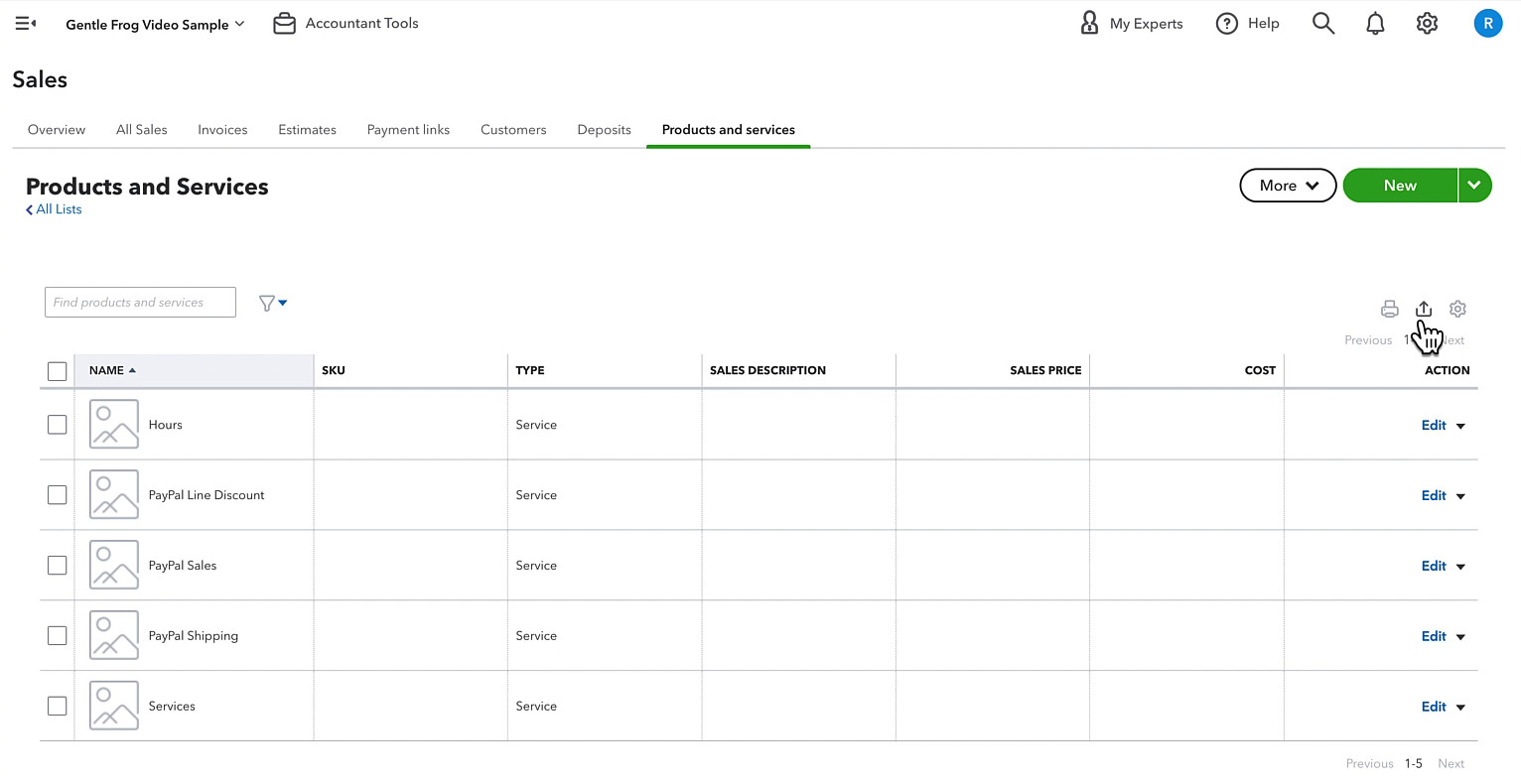Select the Products and services tab
The width and height of the screenshot is (1521, 784).
click(728, 130)
